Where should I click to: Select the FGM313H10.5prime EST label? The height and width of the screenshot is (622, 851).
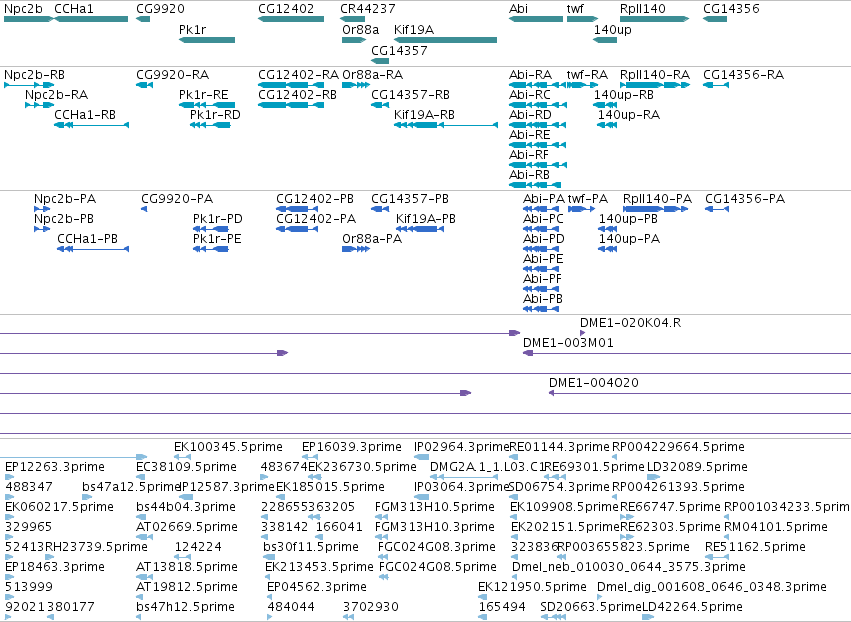pyautogui.click(x=435, y=507)
